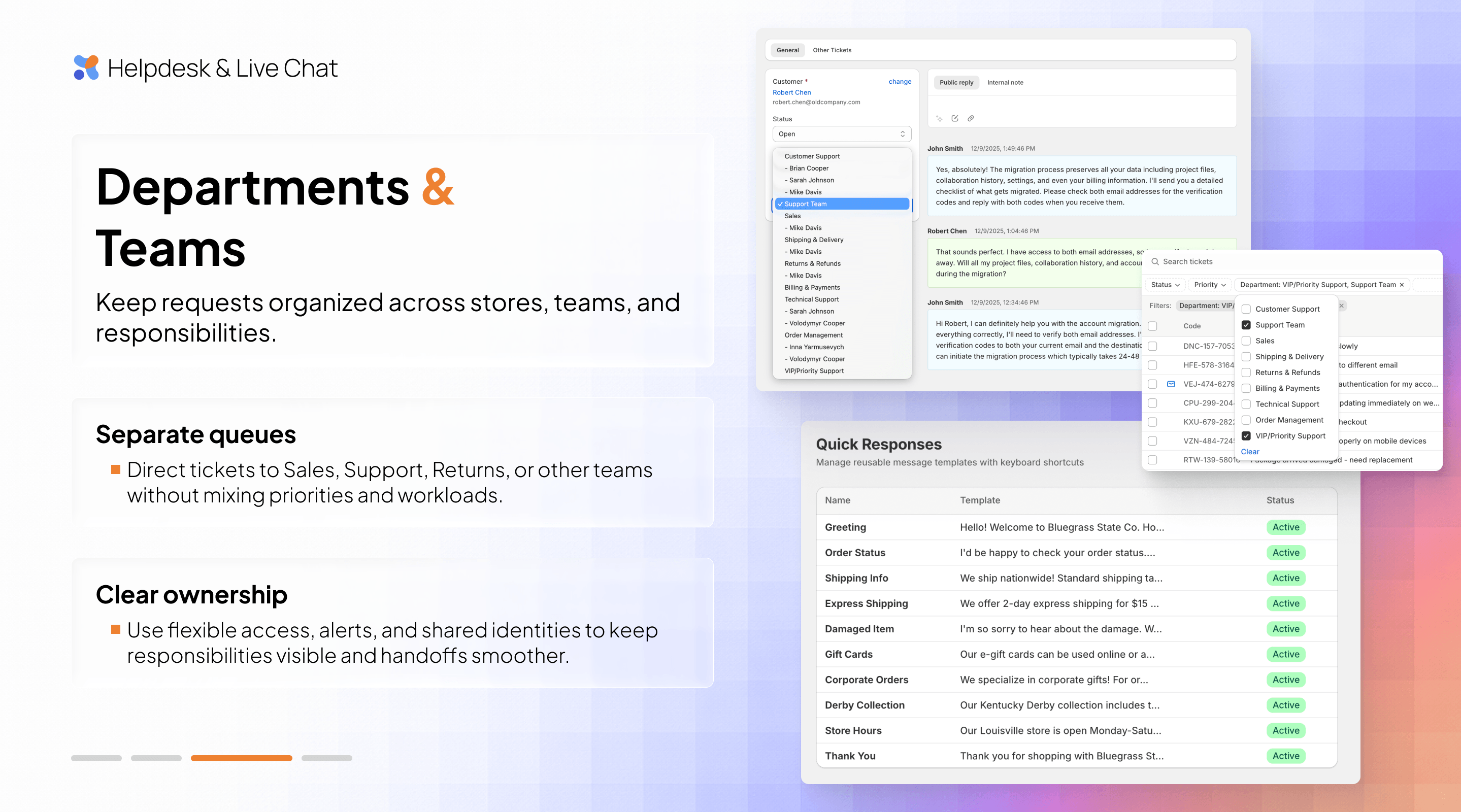The image size is (1461, 812).
Task: Click the attachment link icon in reply editor
Action: 971,119
